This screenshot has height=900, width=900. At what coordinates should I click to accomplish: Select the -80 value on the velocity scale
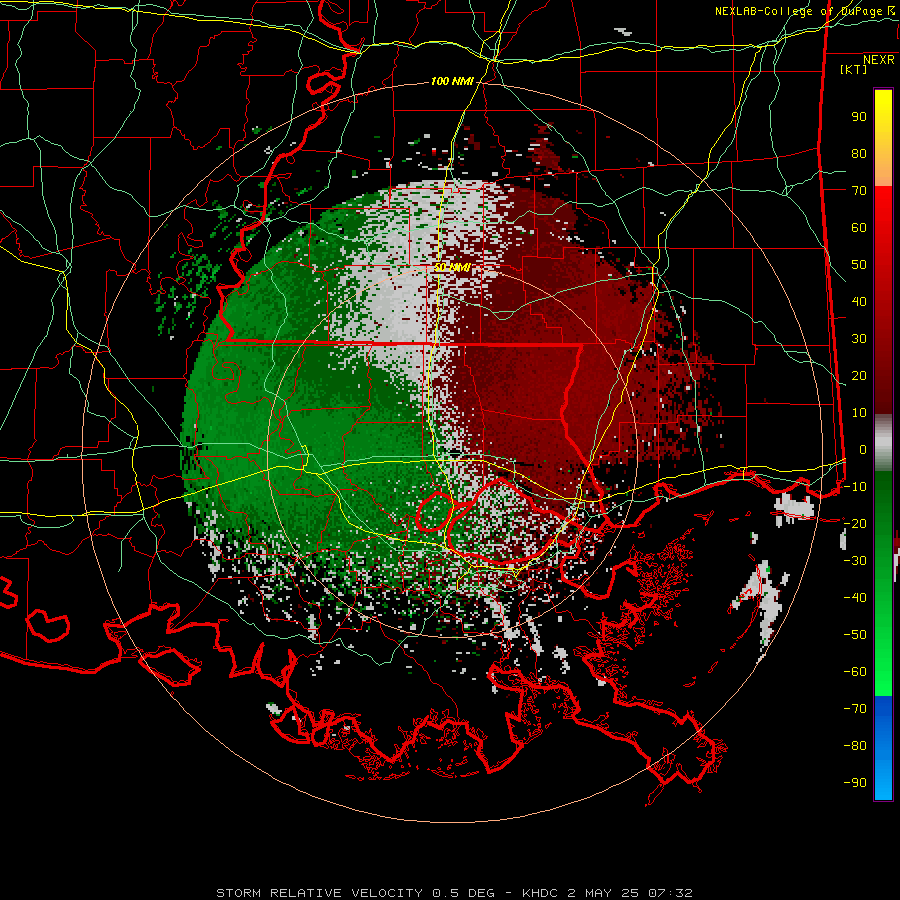[855, 746]
